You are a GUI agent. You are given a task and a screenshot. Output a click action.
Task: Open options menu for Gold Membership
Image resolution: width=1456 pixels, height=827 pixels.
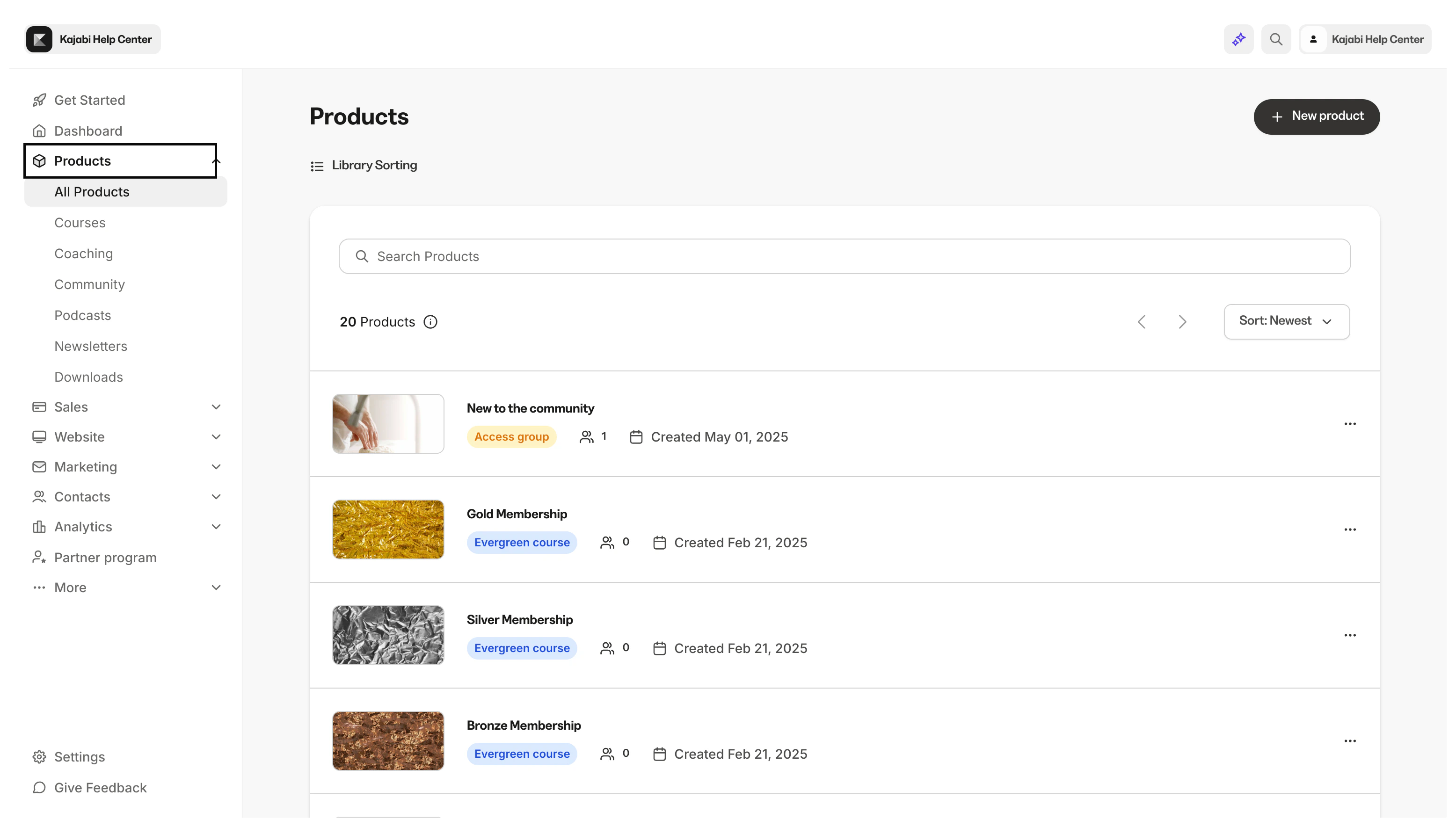pyautogui.click(x=1350, y=530)
